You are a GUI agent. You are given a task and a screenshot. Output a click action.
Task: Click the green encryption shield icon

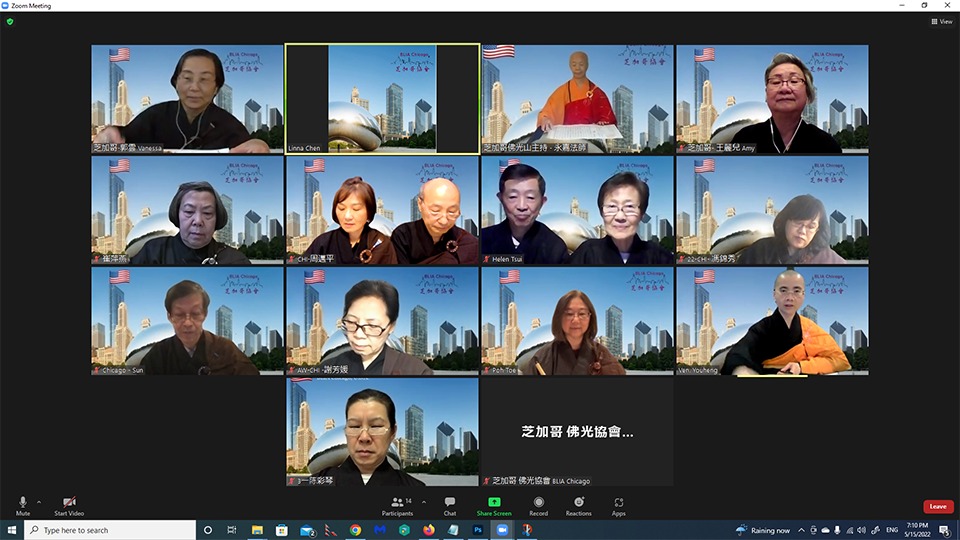tap(10, 21)
